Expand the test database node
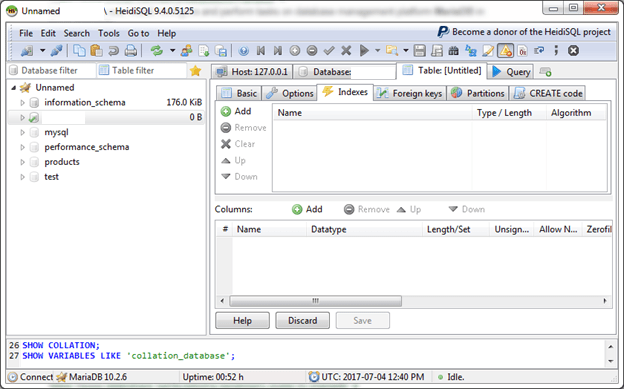Image resolution: width=624 pixels, height=389 pixels. click(22, 177)
